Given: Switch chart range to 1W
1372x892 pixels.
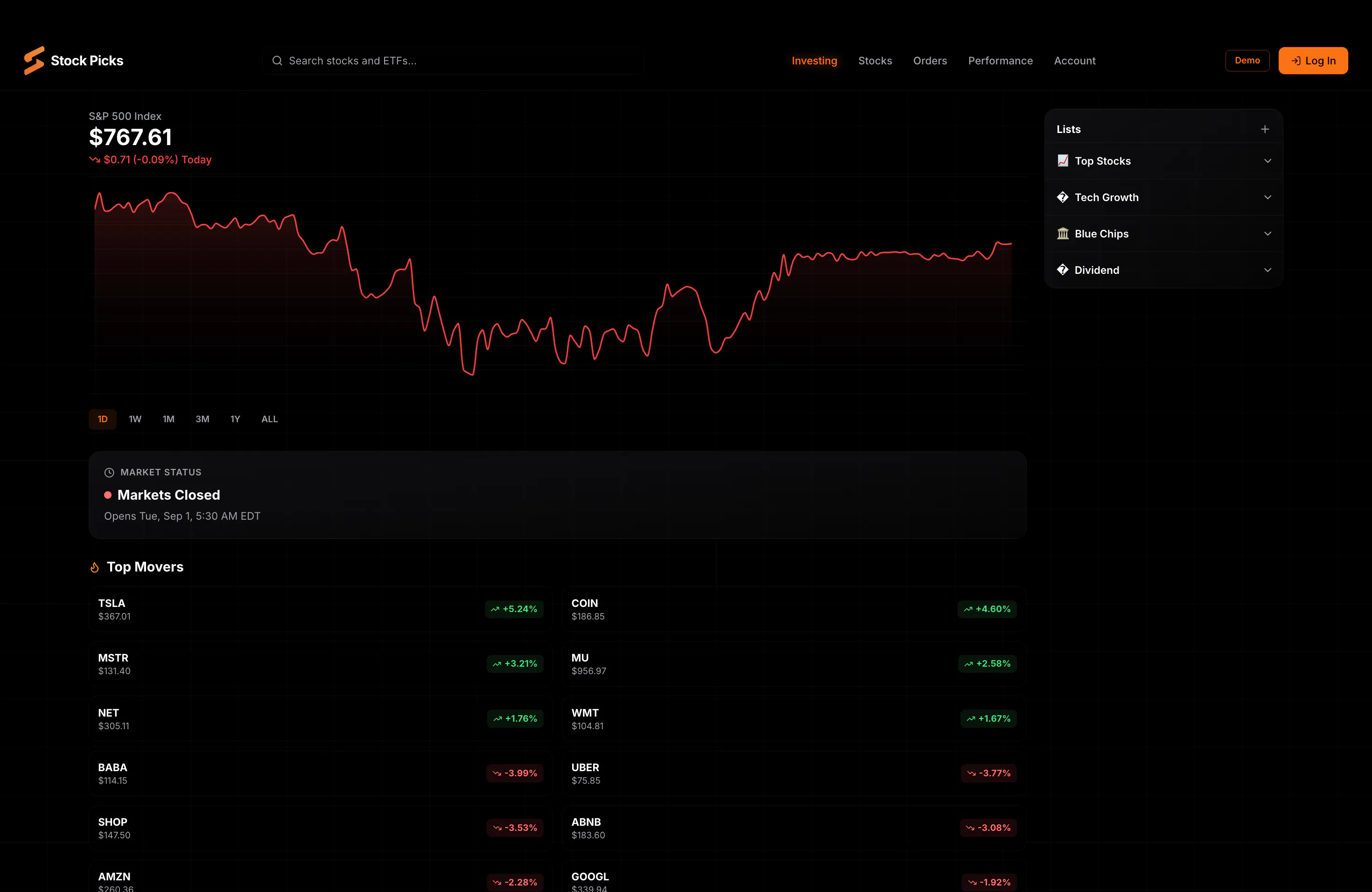Looking at the screenshot, I should tap(135, 419).
